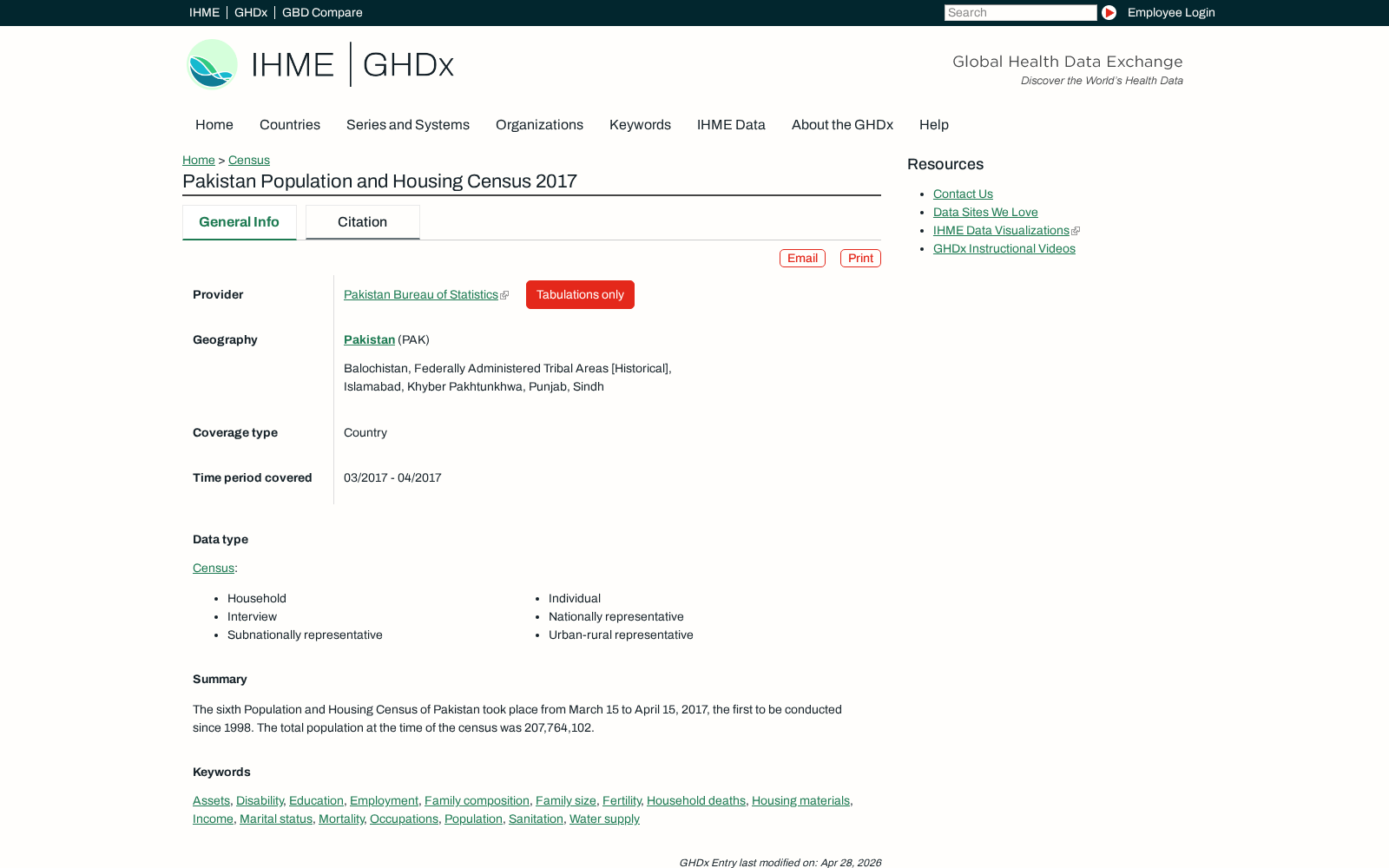The image size is (1389, 868).
Task: Open IHME Data Visualizations link
Action: click(x=1001, y=231)
